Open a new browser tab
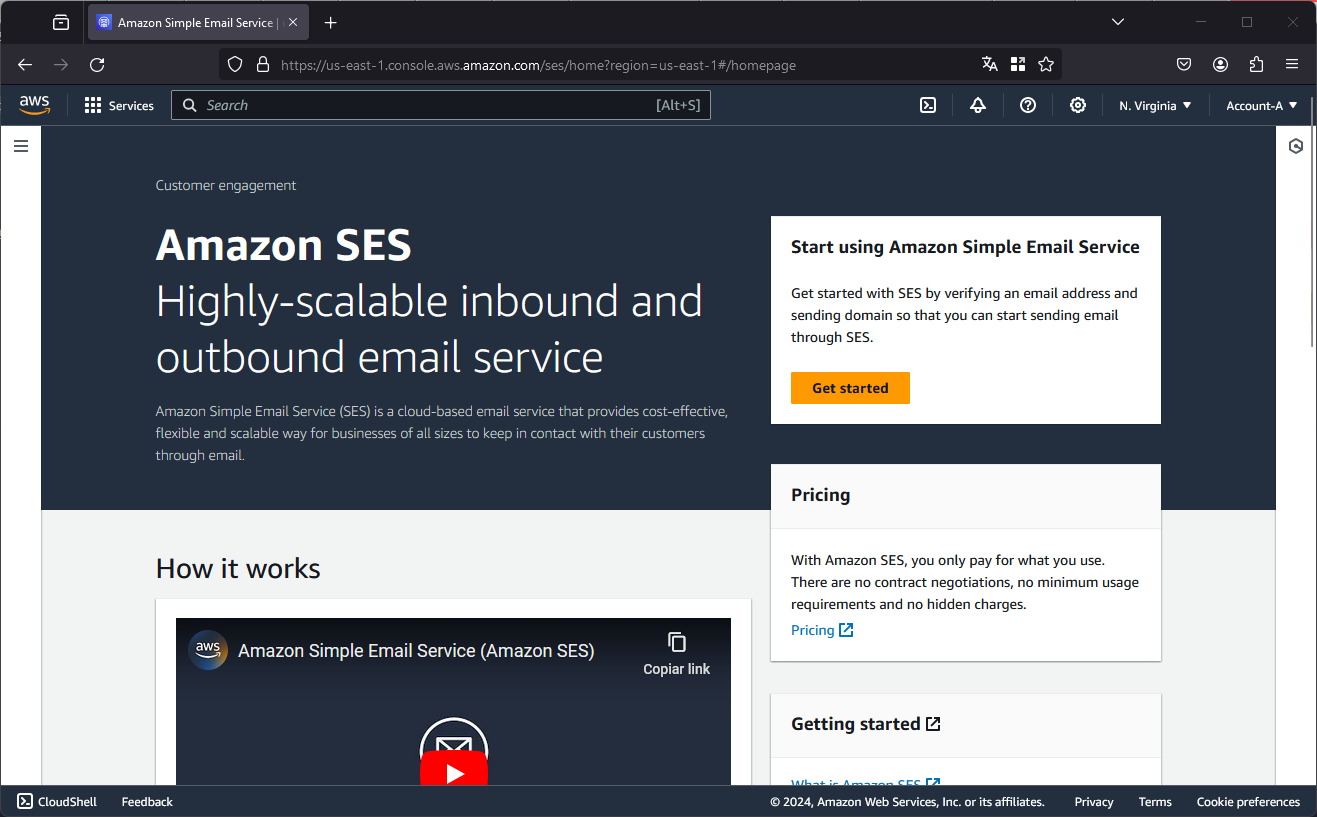Image resolution: width=1317 pixels, height=817 pixels. point(331,22)
